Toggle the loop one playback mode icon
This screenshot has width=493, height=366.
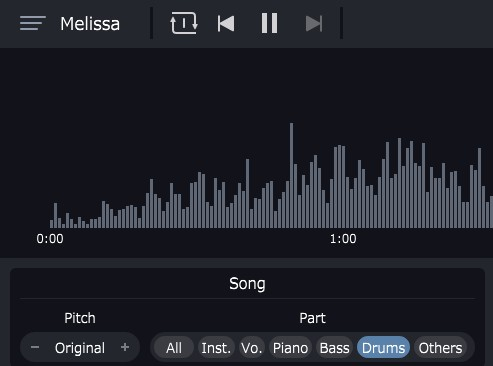click(x=184, y=23)
